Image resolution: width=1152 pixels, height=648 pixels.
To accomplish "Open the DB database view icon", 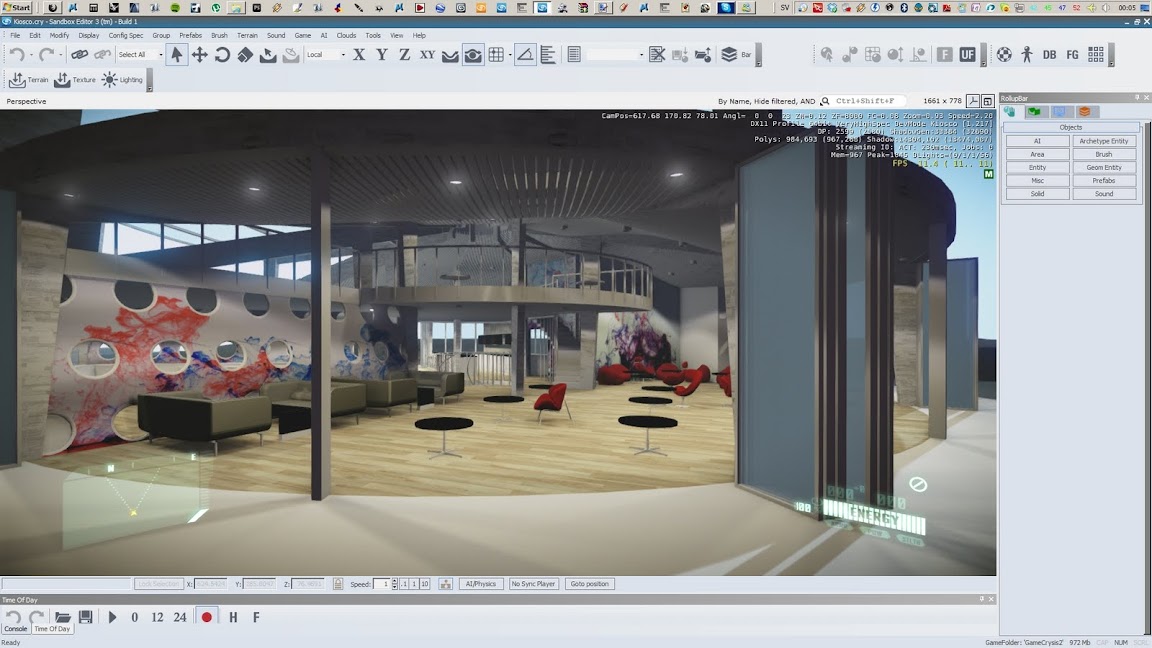I will tap(1049, 55).
